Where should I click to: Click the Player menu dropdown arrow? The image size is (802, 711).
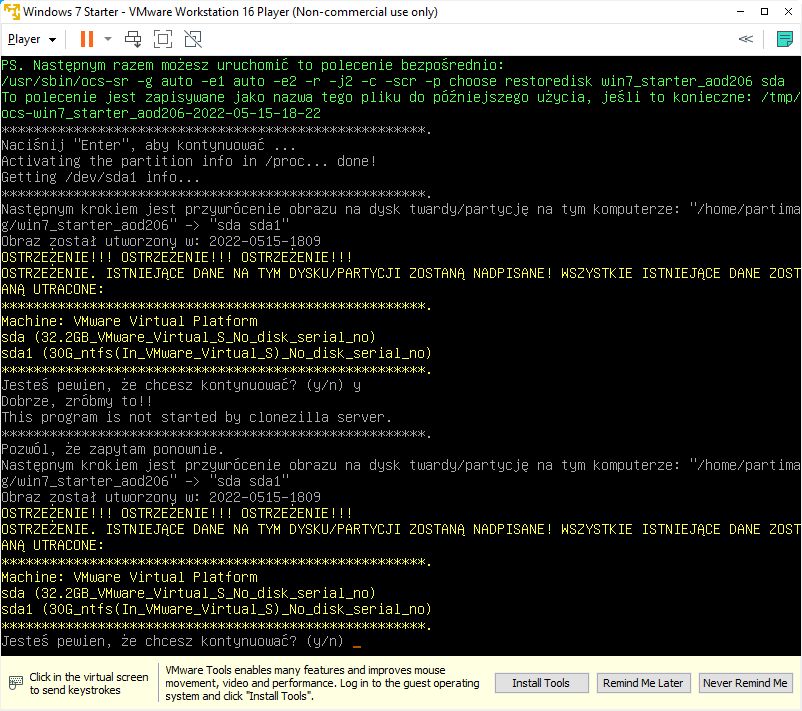(x=53, y=40)
